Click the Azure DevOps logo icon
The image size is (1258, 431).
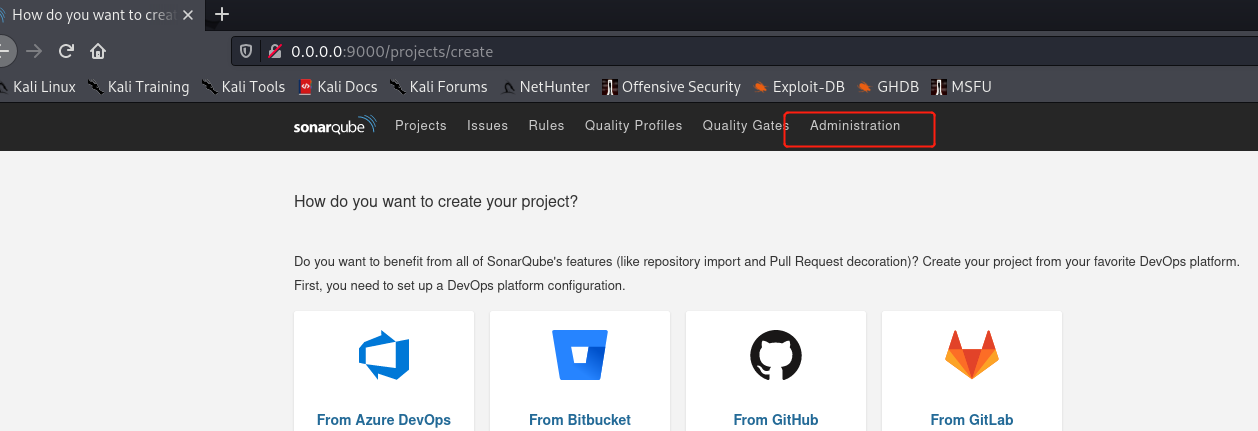click(x=384, y=355)
